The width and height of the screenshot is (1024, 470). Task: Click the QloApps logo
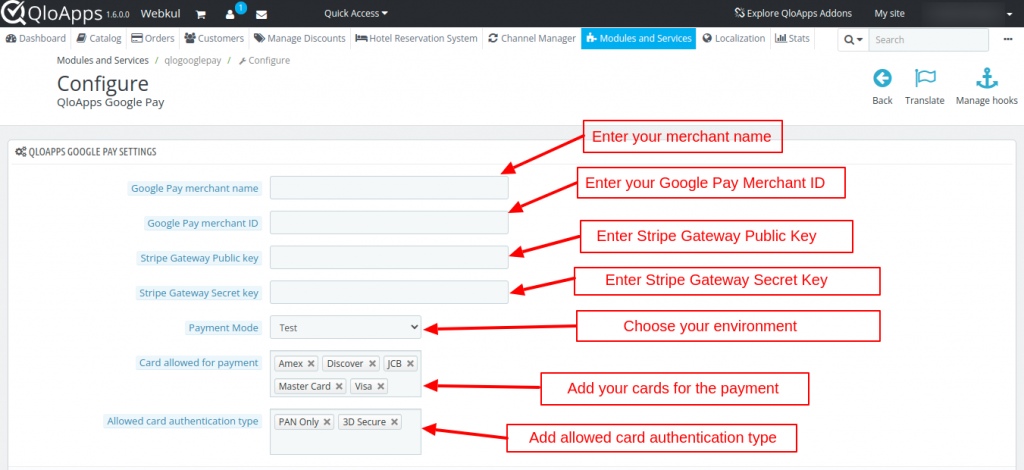(x=50, y=13)
